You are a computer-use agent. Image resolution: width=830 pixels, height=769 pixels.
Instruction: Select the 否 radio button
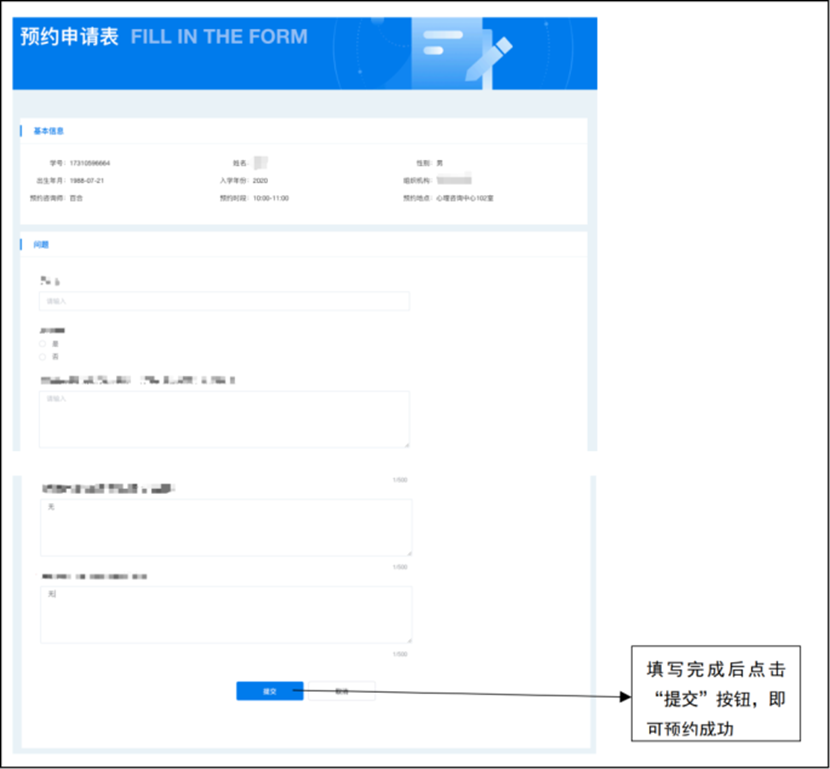coord(43,356)
